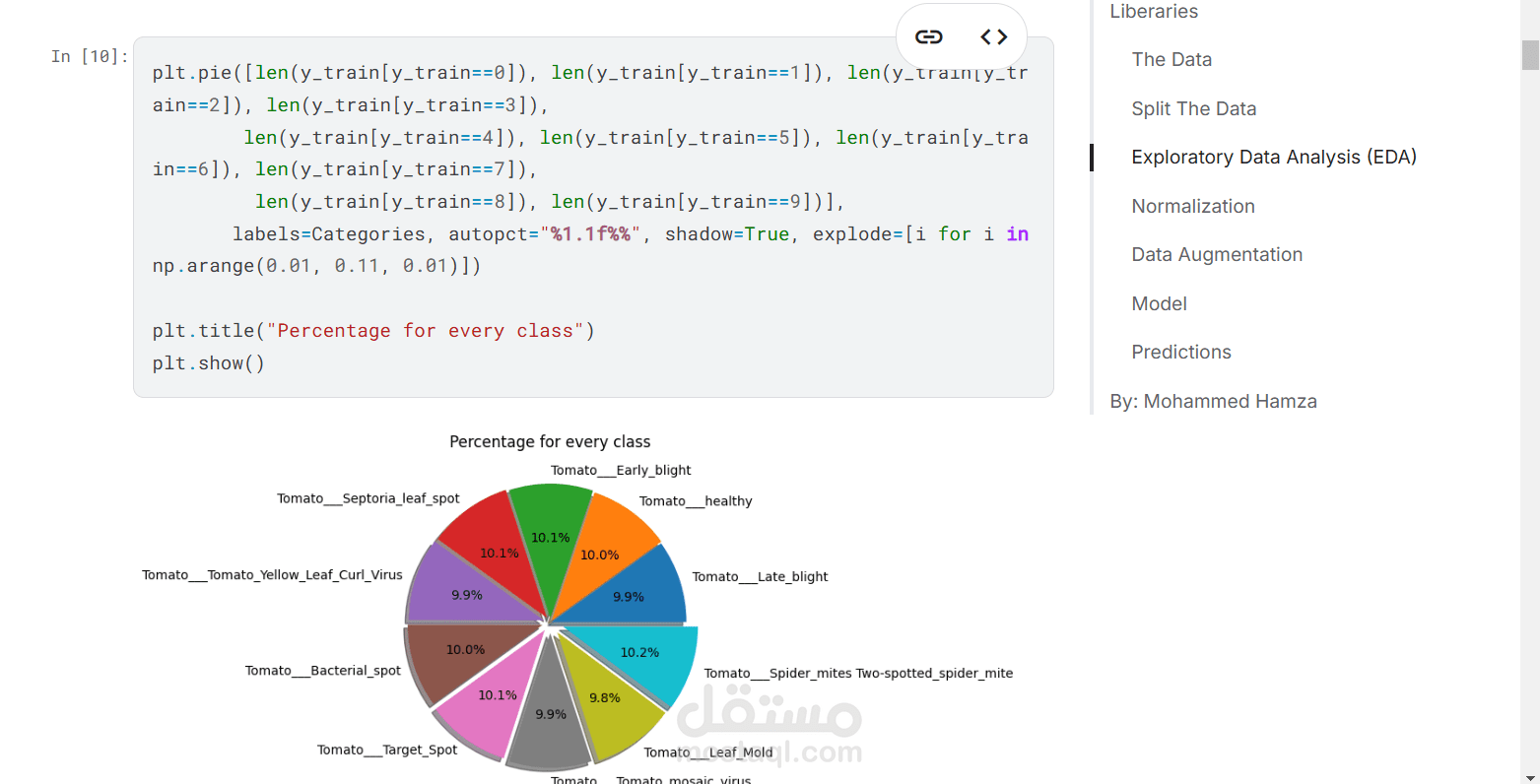Click the Tomato___Target_Spot label
Screen dimensions: 1540x784
pos(387,751)
